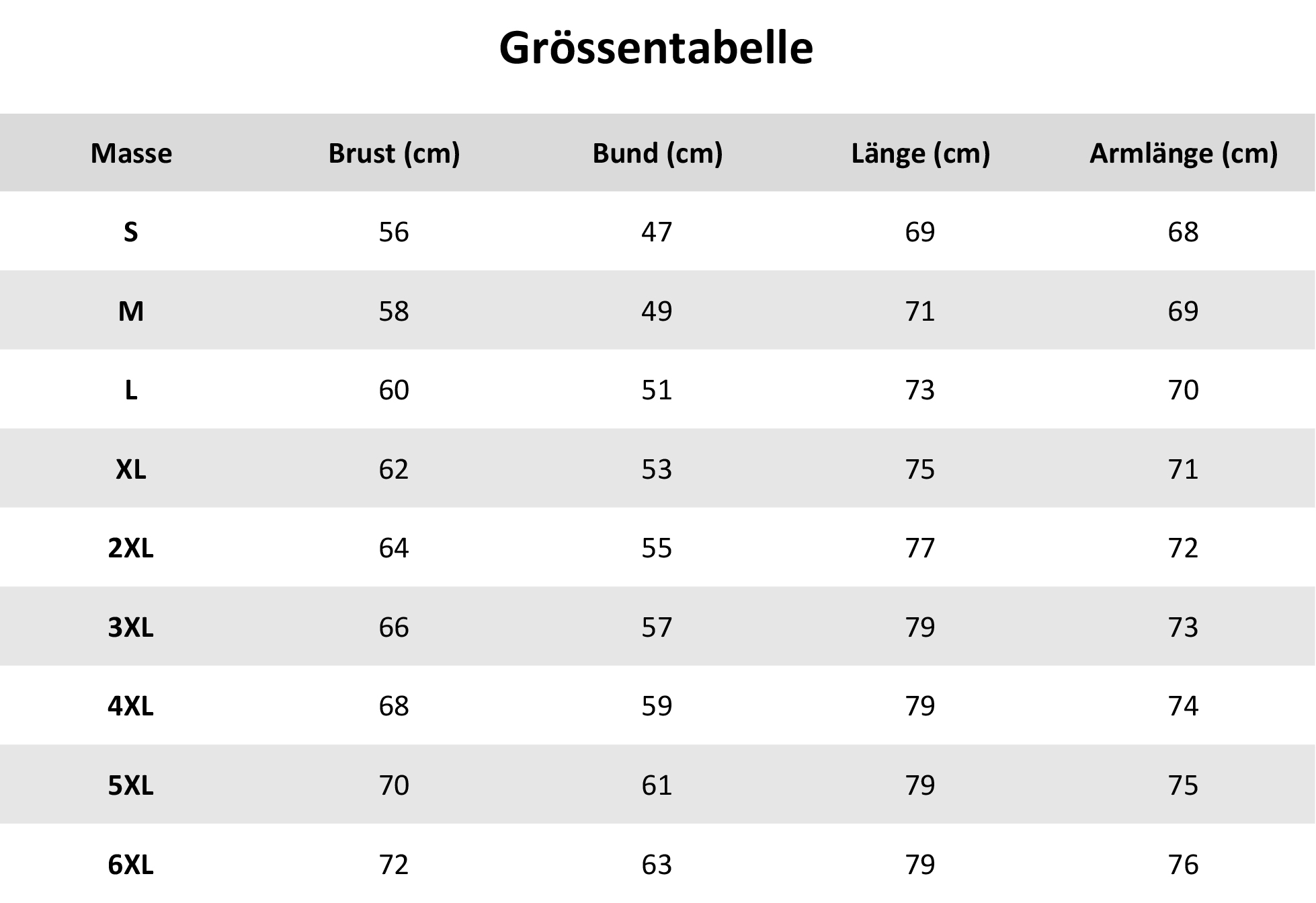The height and width of the screenshot is (903, 1316).
Task: Click the Bund value 61 for size 5XL
Action: pos(657,785)
